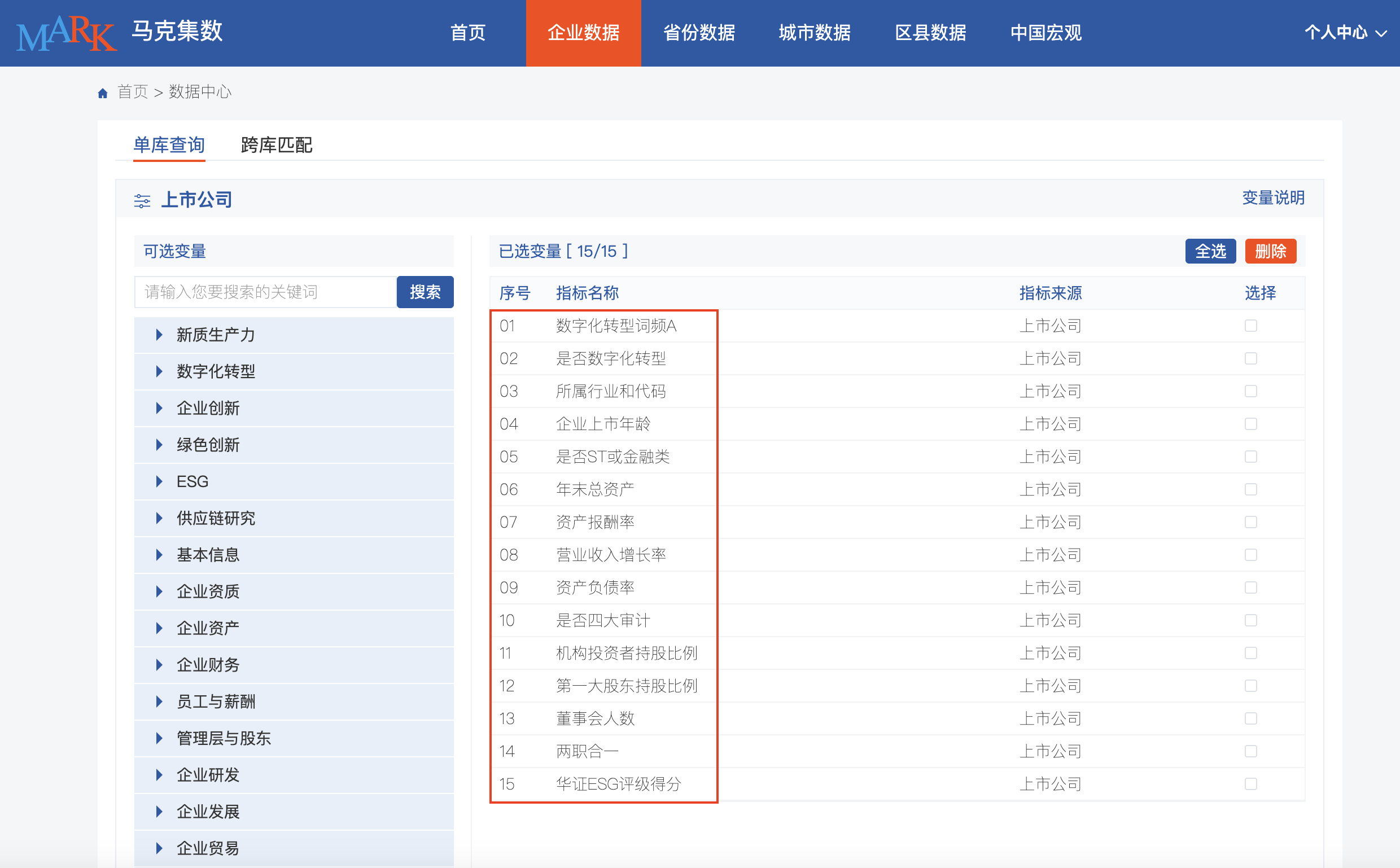Expand the 企业资质 category

(294, 591)
